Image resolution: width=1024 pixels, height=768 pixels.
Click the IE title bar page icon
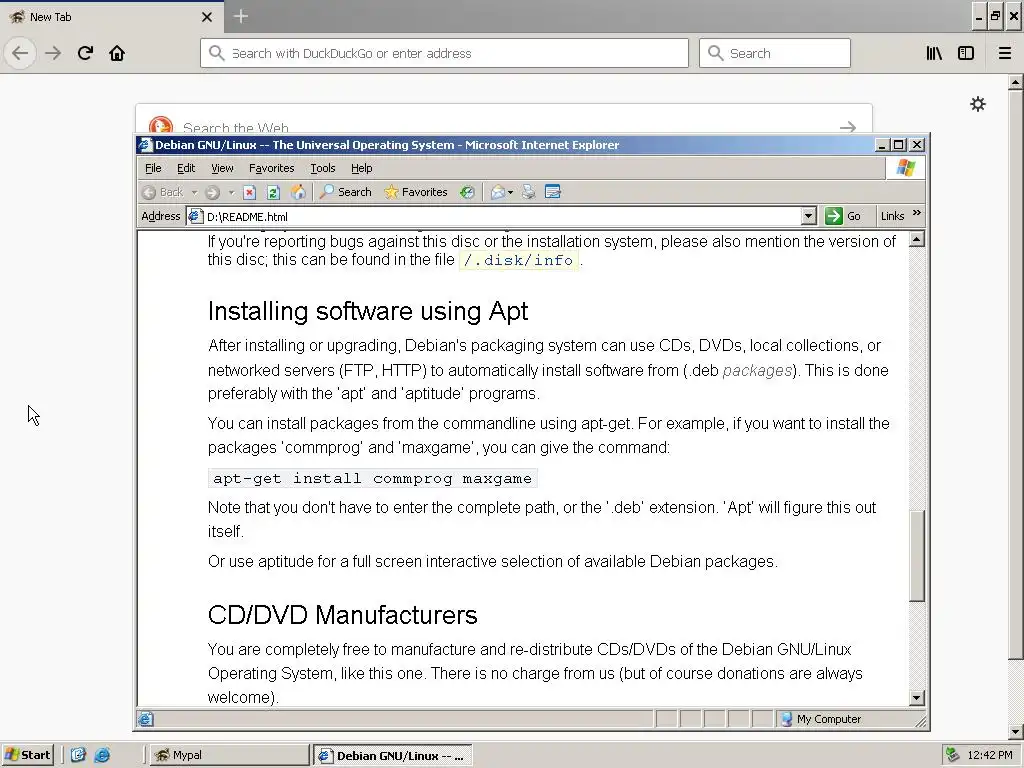146,145
